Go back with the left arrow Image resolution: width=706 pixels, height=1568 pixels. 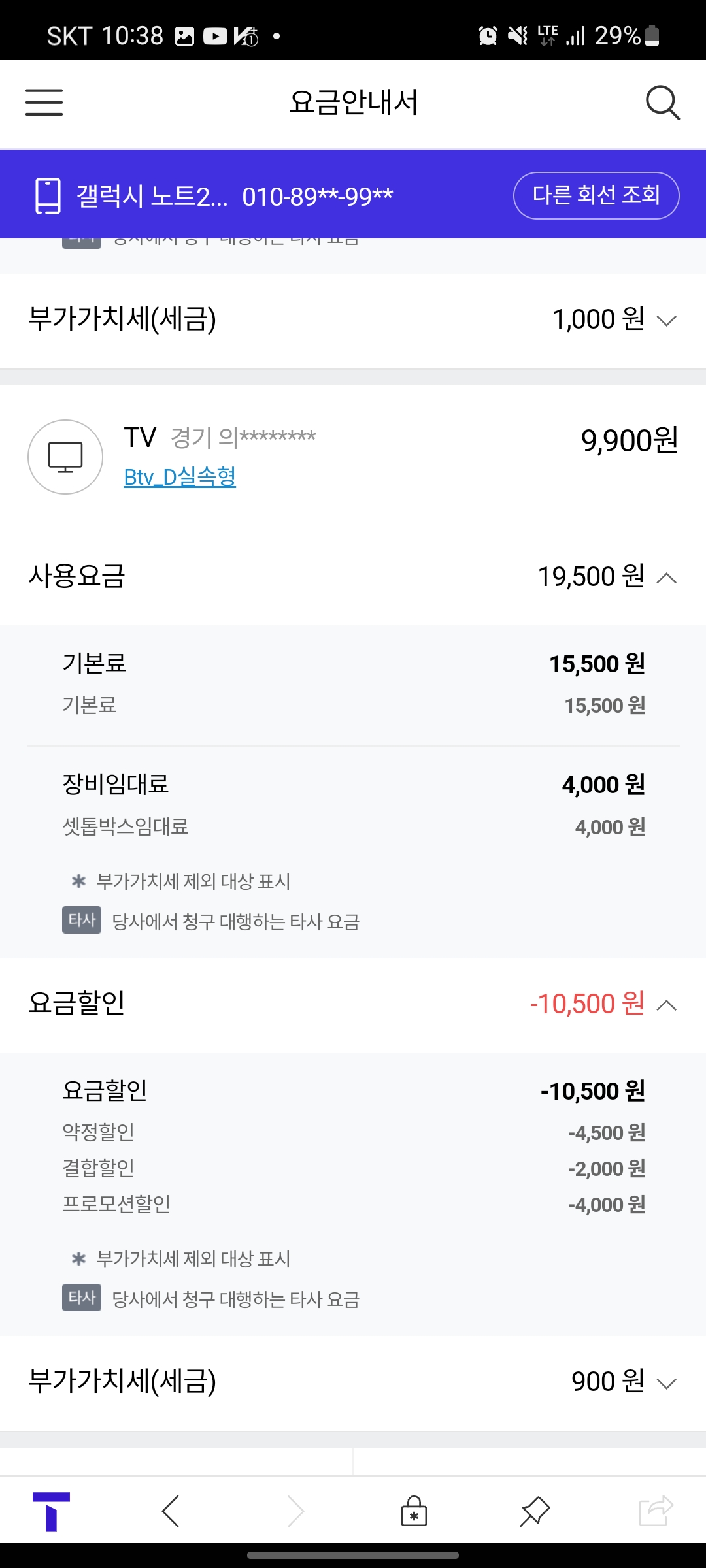click(x=170, y=1511)
